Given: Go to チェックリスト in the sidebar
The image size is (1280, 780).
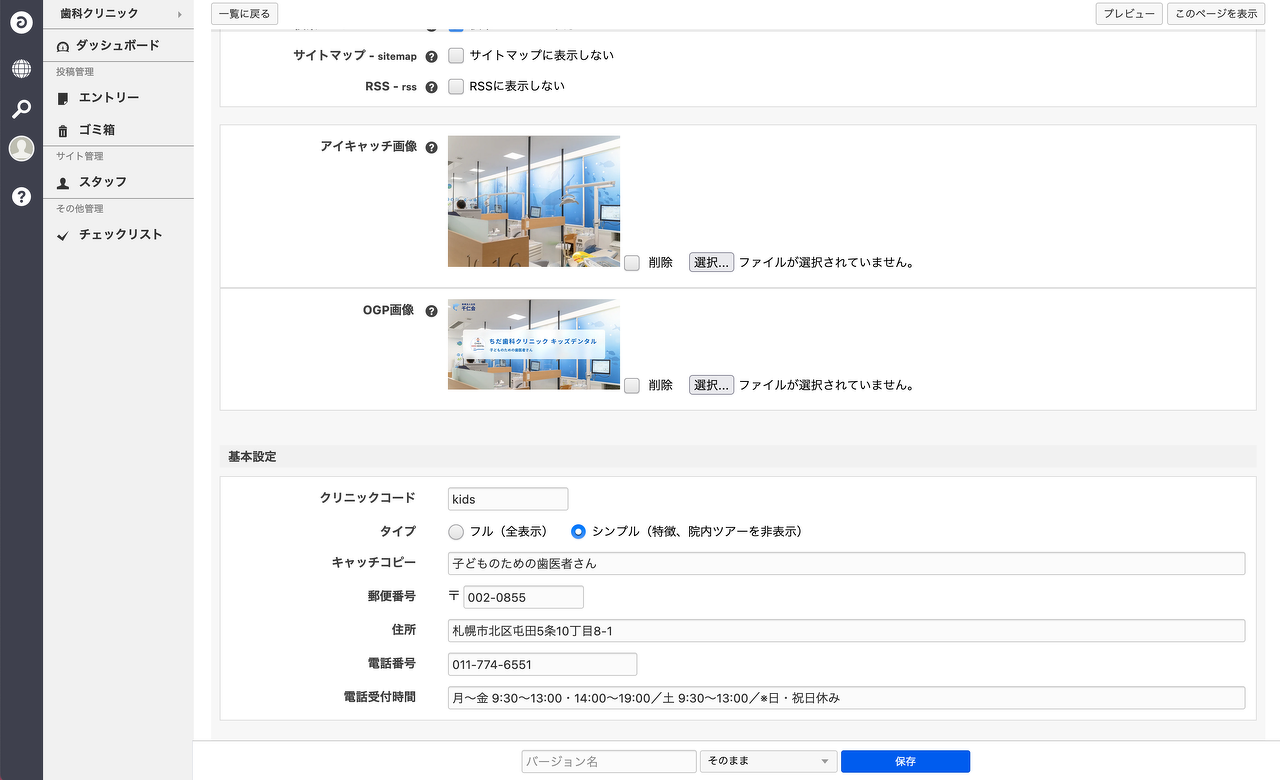Looking at the screenshot, I should tap(120, 235).
